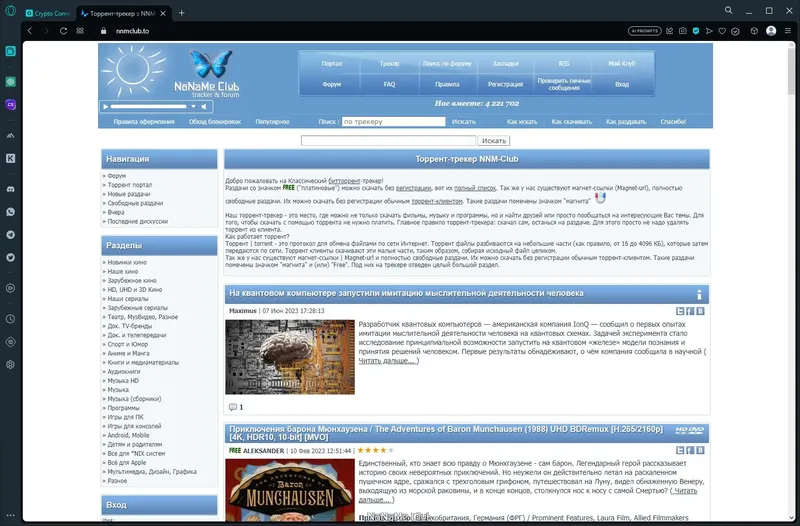Add page to bookmarks heart icon
The width and height of the screenshot is (800, 526).
[x=722, y=31]
